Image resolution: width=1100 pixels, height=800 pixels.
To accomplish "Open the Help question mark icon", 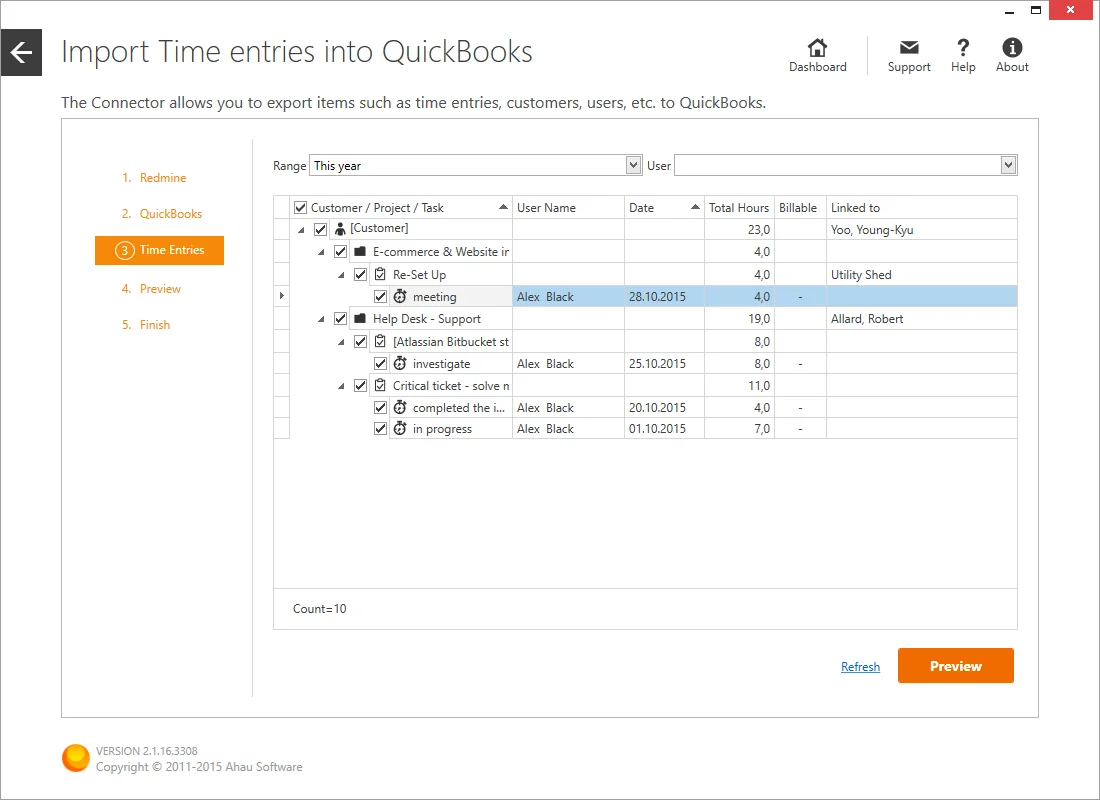I will tap(963, 47).
